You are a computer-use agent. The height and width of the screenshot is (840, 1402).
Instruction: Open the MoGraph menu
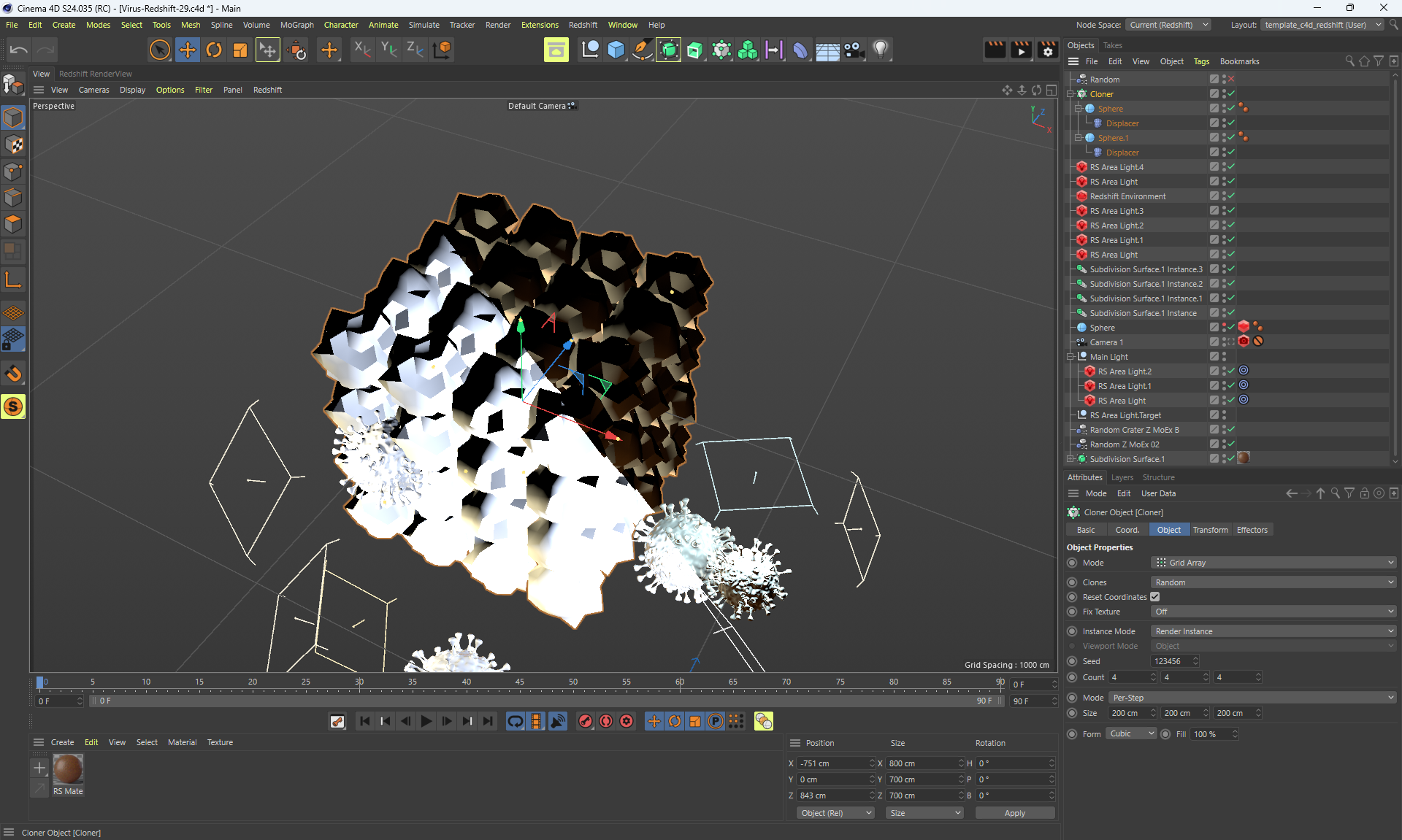296,25
